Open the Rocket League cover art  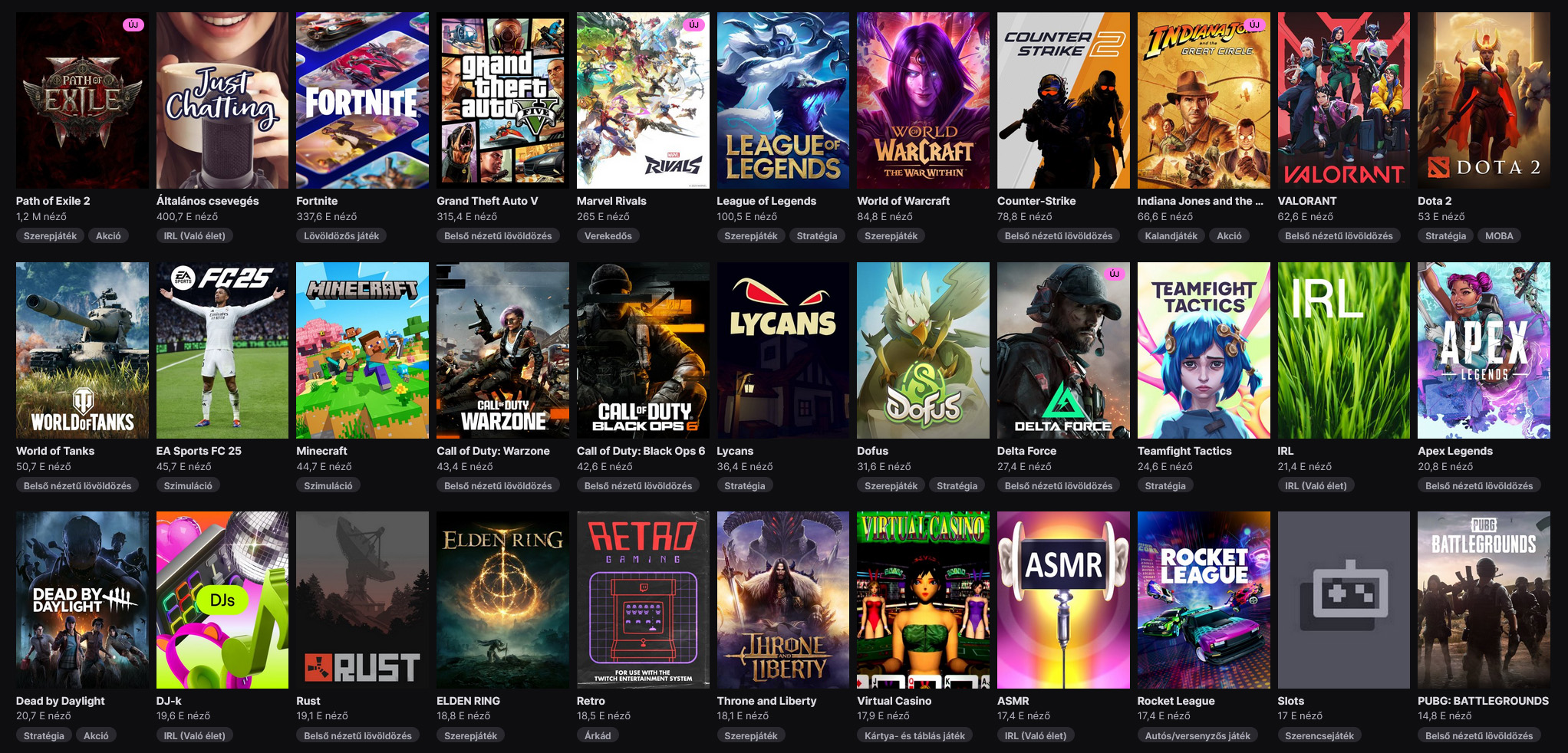(x=1204, y=600)
